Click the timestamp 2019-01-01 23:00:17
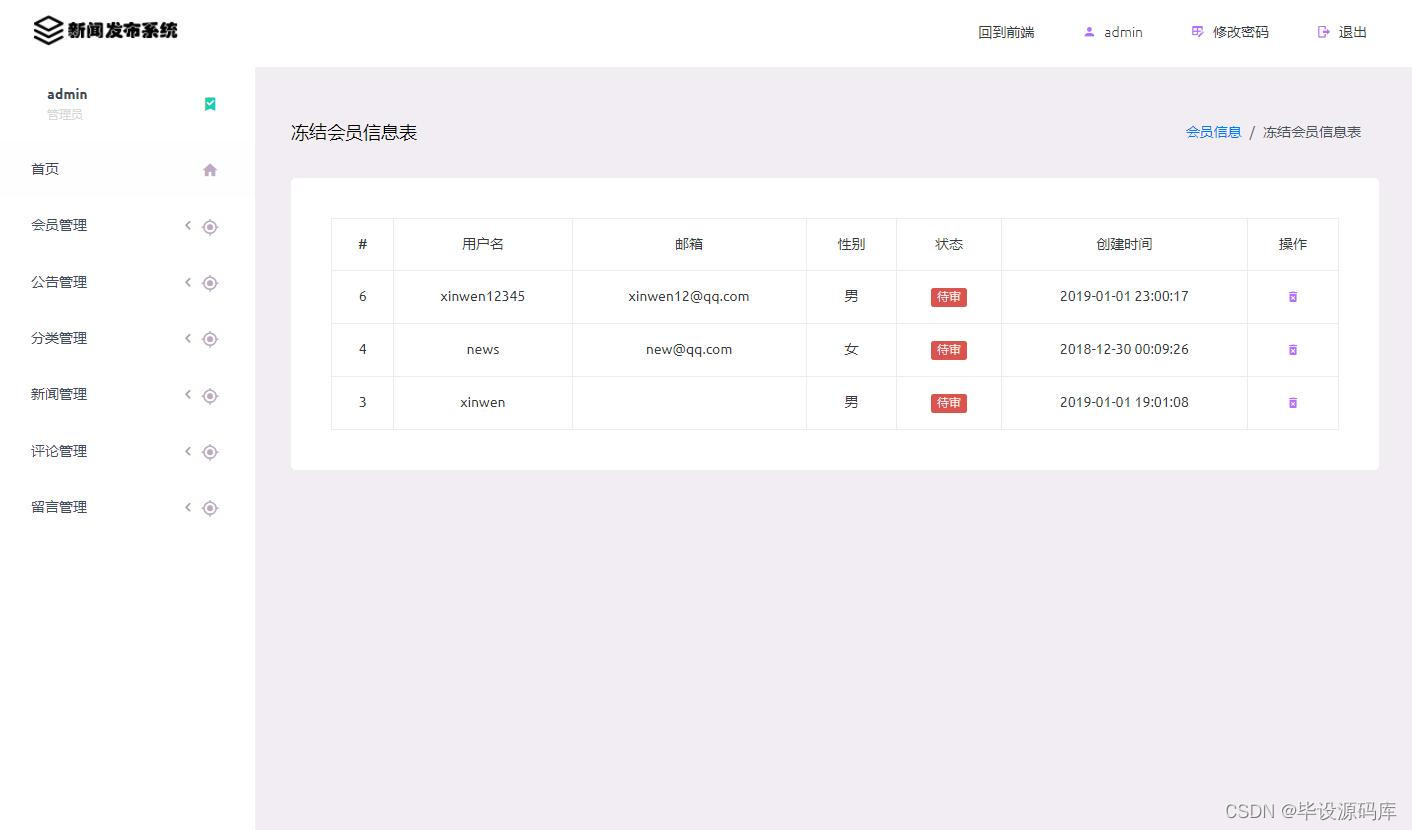Image resolution: width=1412 pixels, height=830 pixels. [1124, 296]
